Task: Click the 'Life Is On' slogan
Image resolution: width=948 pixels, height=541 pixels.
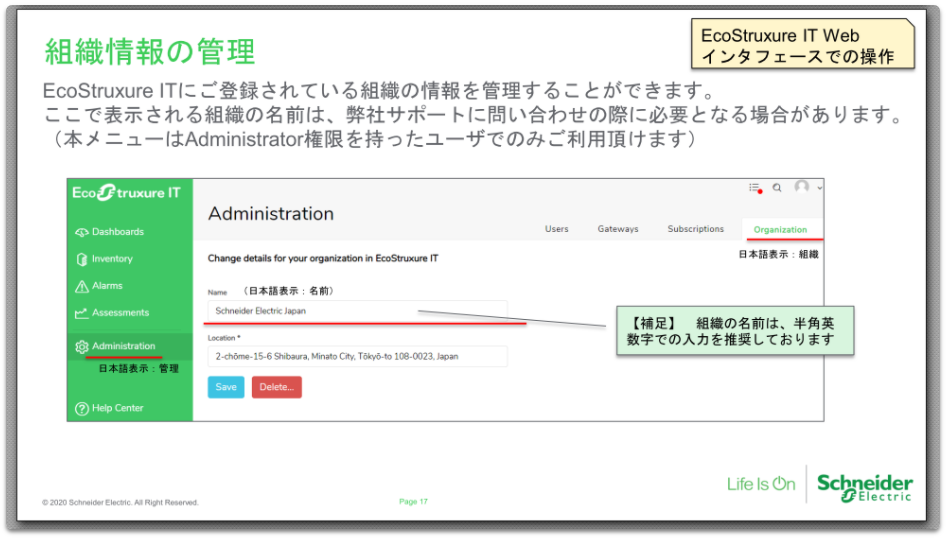Action: tap(761, 484)
